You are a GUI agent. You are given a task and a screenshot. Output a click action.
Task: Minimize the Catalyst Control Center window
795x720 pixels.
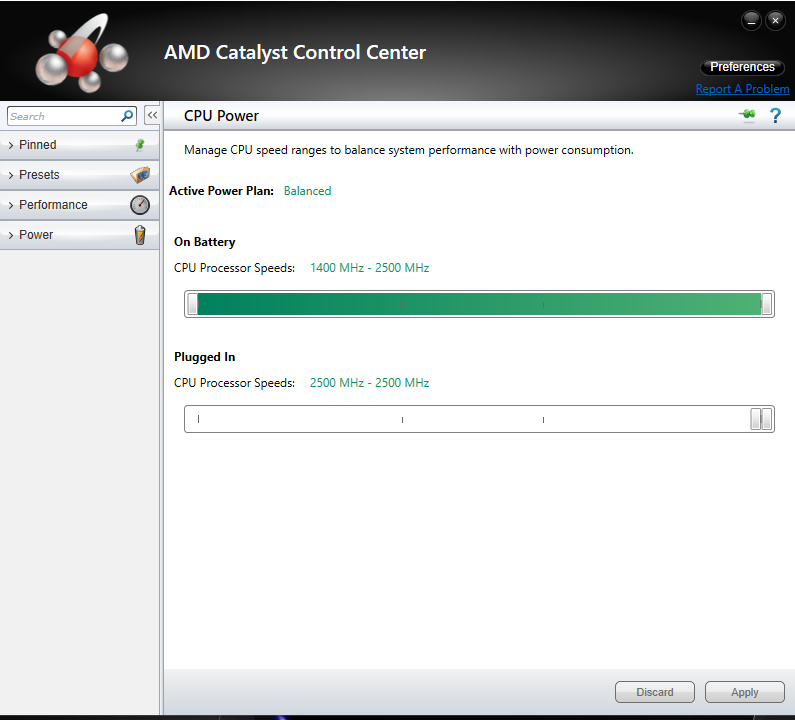point(751,21)
